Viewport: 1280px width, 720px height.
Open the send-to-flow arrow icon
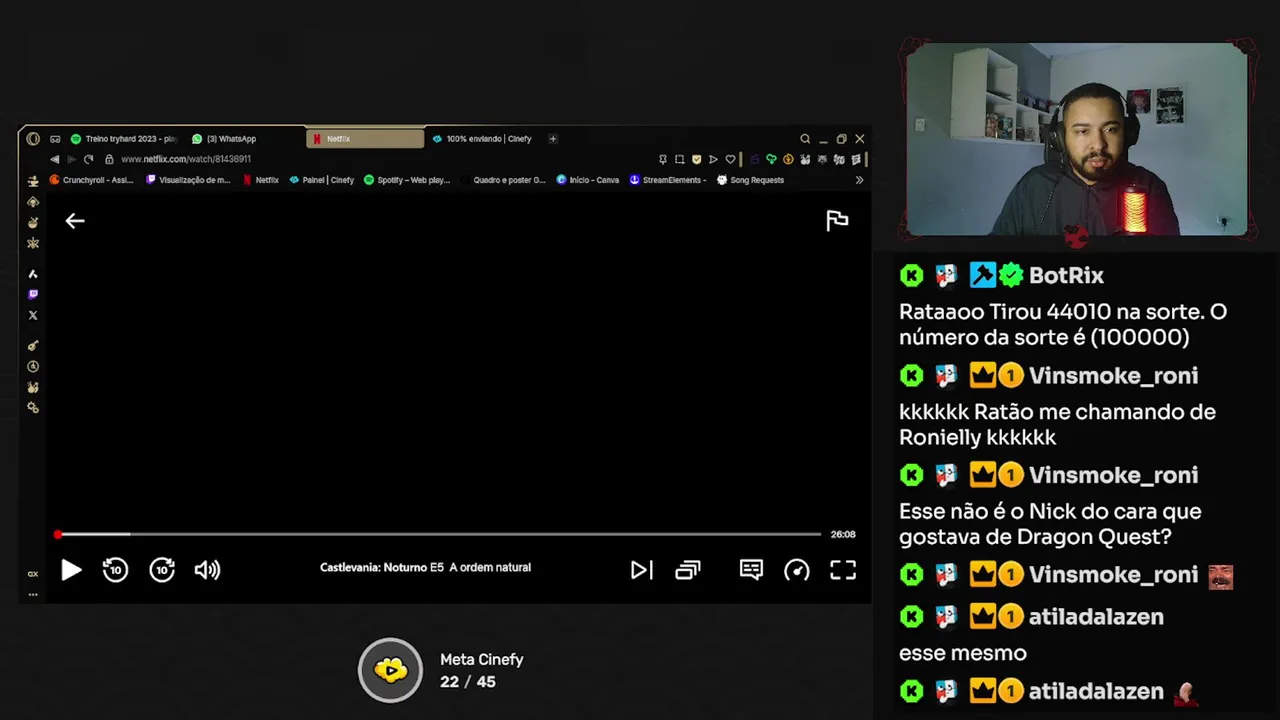tap(713, 159)
